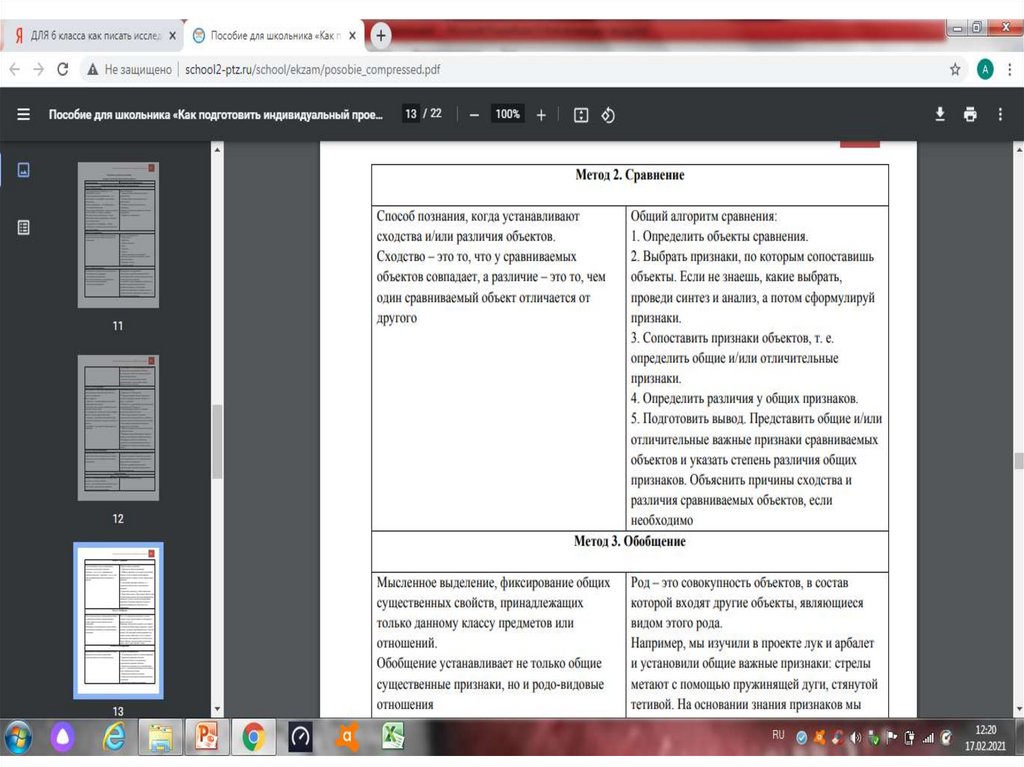Open PowerPoint from the Windows taskbar
This screenshot has width=1024, height=767.
(207, 738)
